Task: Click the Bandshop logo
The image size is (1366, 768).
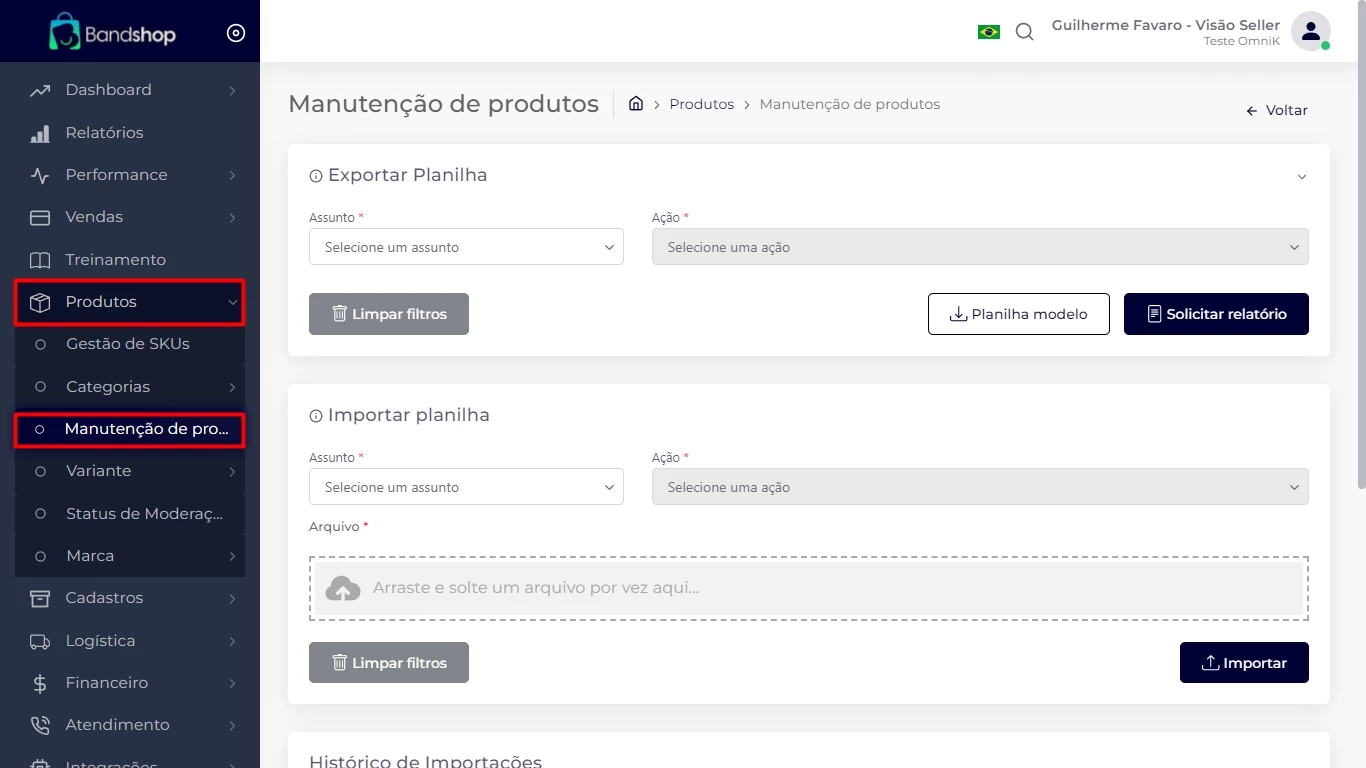Action: (x=112, y=33)
